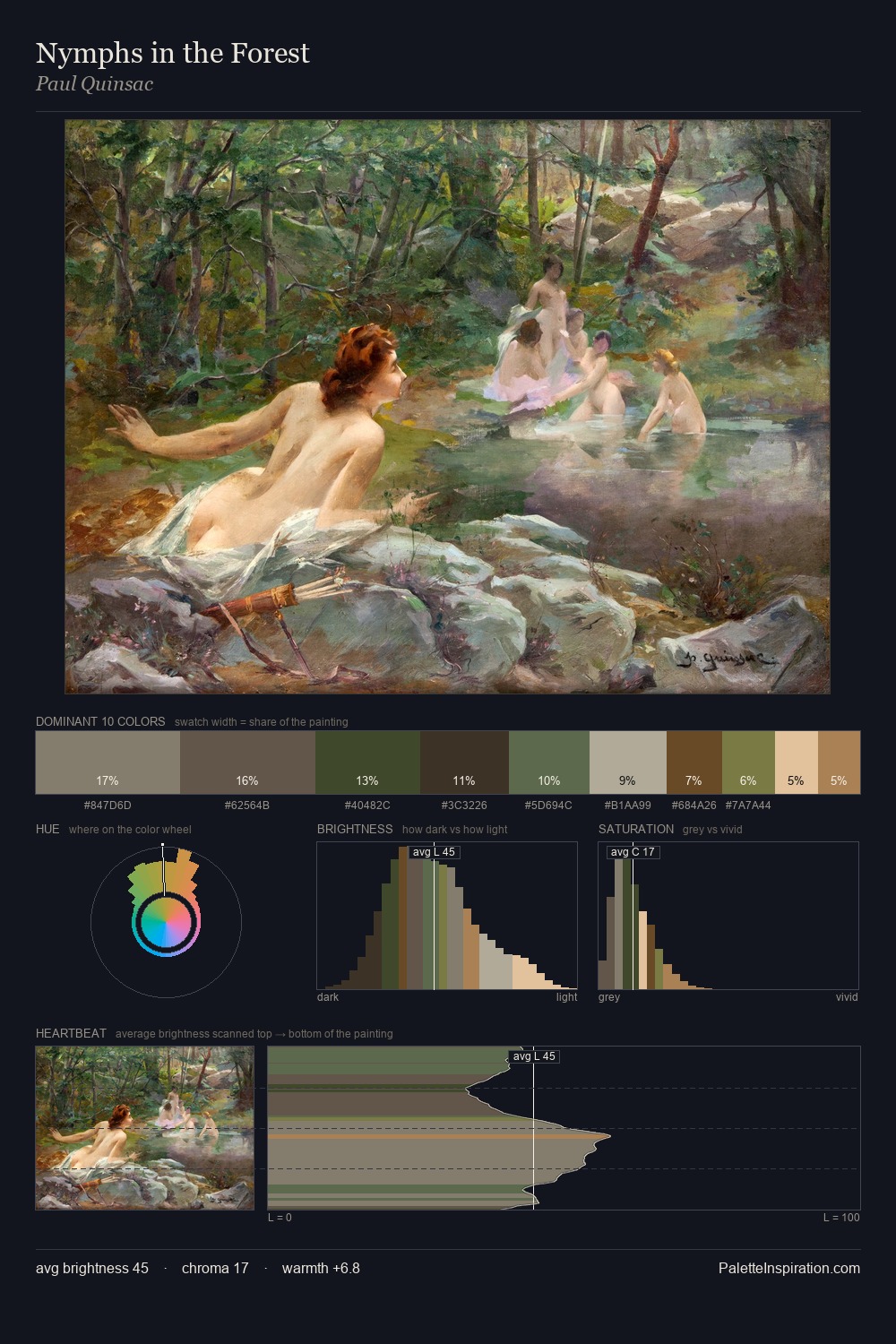Click the 'avg L 45' label in heartbeat chart
This screenshot has width=896, height=1344.
(534, 1056)
